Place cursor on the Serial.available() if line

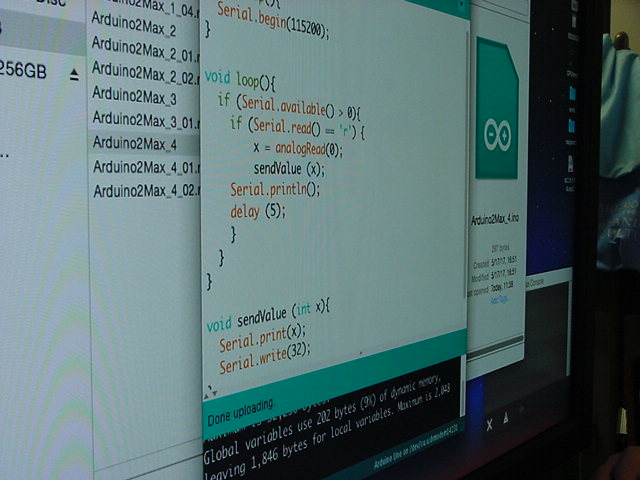point(289,107)
